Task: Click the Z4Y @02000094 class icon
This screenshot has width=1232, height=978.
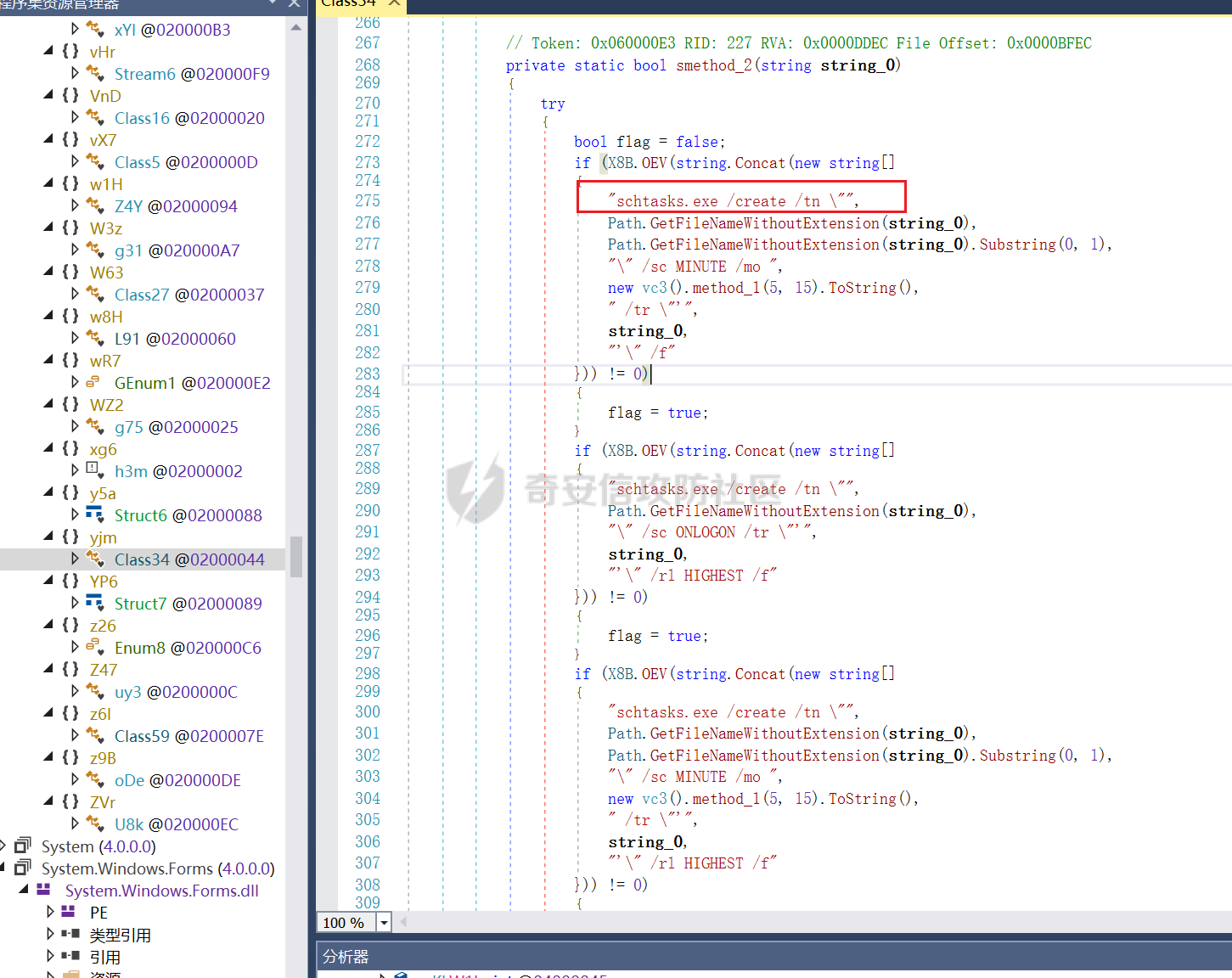Action: tap(95, 205)
